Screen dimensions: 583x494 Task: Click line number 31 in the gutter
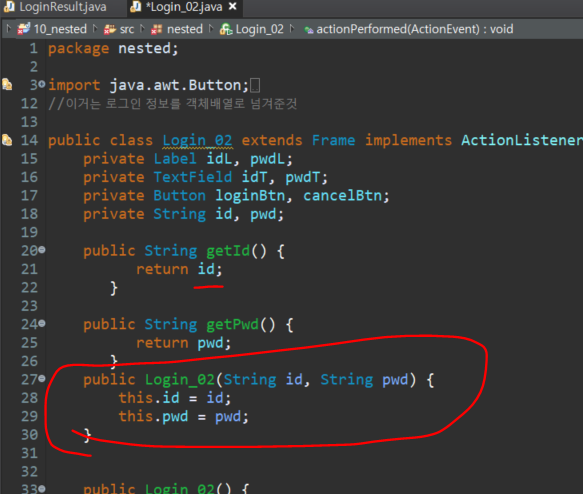click(x=30, y=453)
